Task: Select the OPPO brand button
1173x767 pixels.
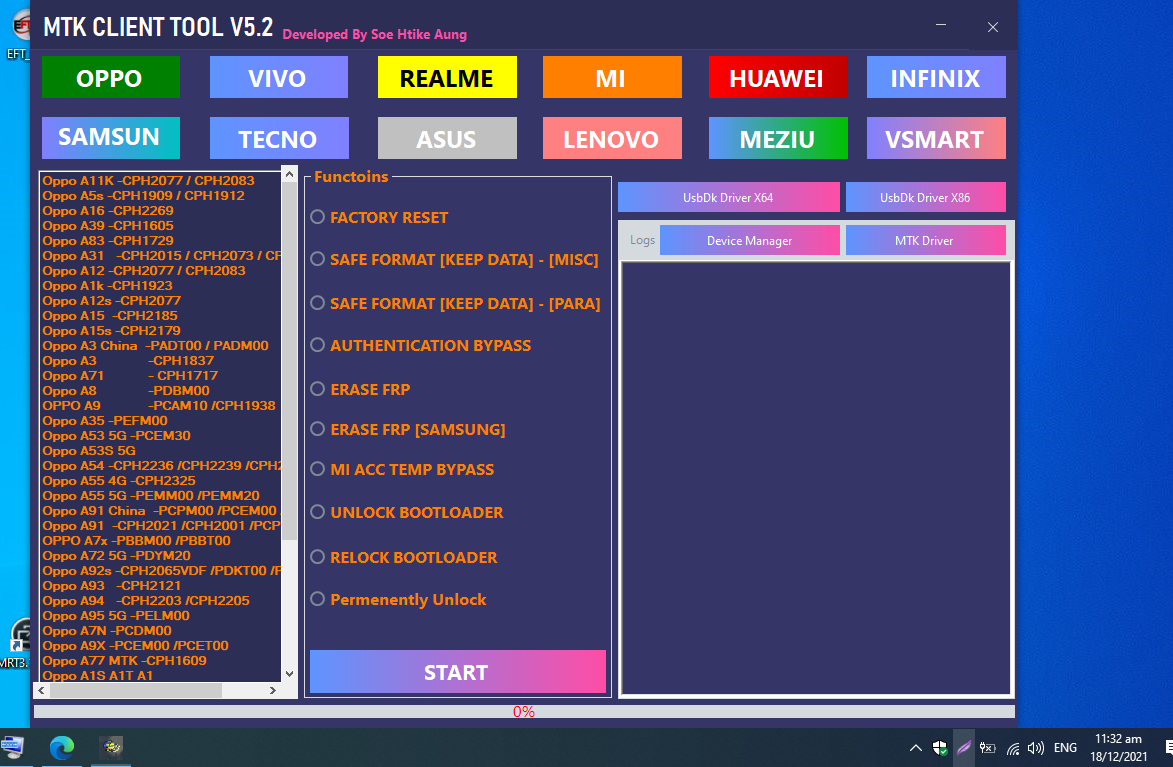Action: 111,77
